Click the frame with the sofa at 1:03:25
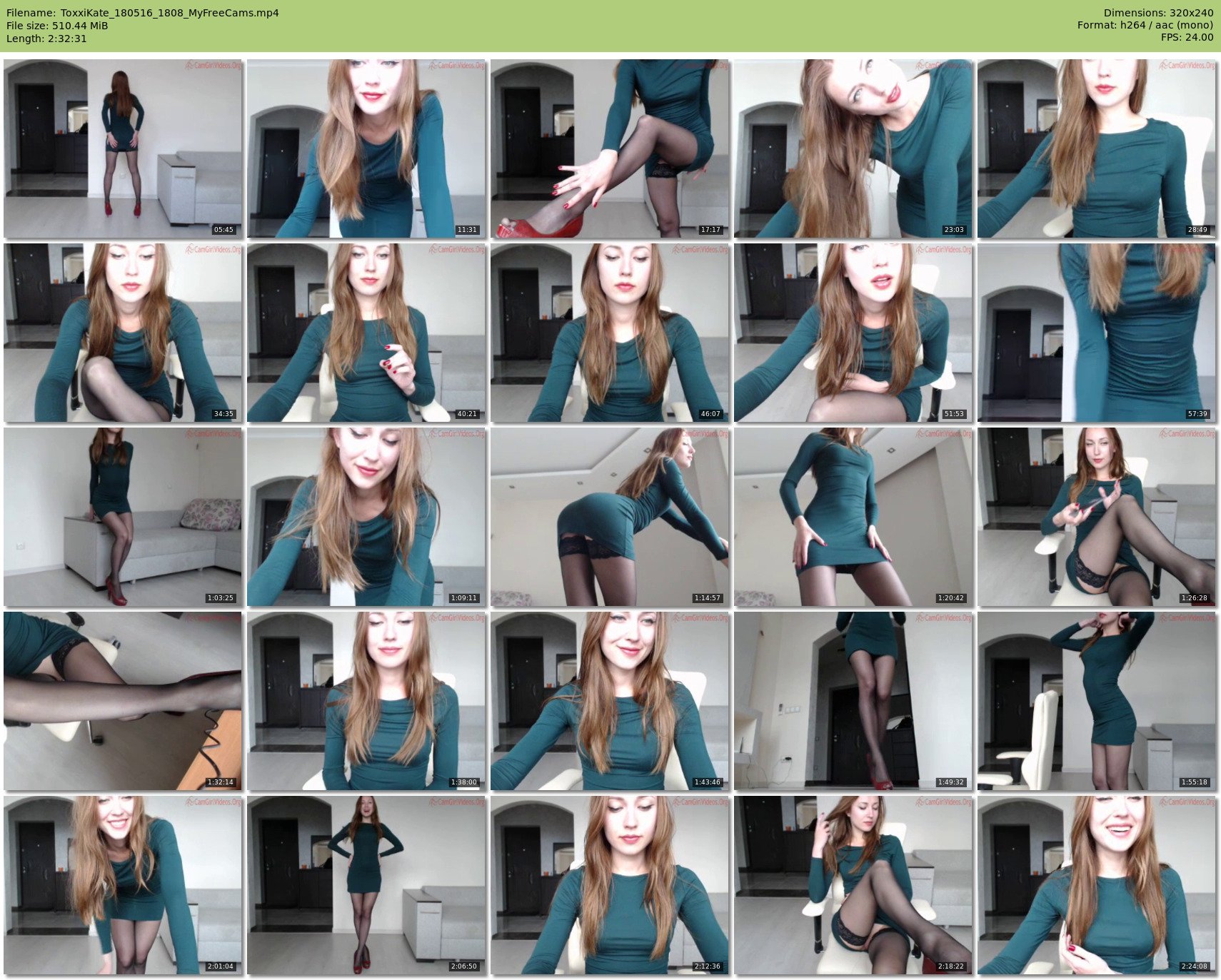 tap(123, 517)
